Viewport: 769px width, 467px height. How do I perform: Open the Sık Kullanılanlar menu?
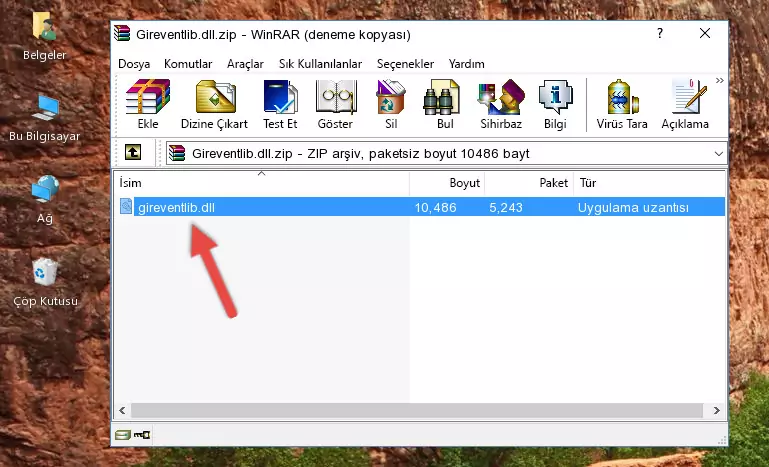[320, 64]
